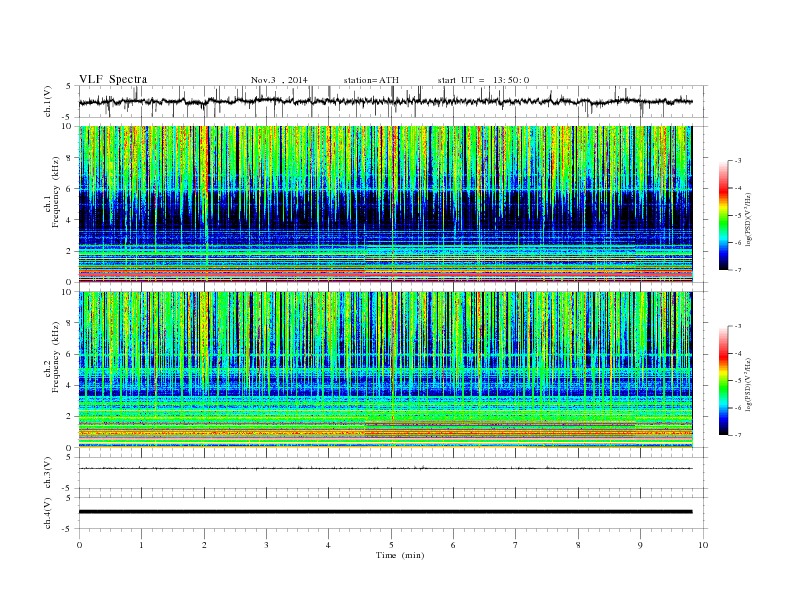Click the 'ch.1(V)' waveform axis label
Viewport: 792px width, 612px height.
click(48, 102)
